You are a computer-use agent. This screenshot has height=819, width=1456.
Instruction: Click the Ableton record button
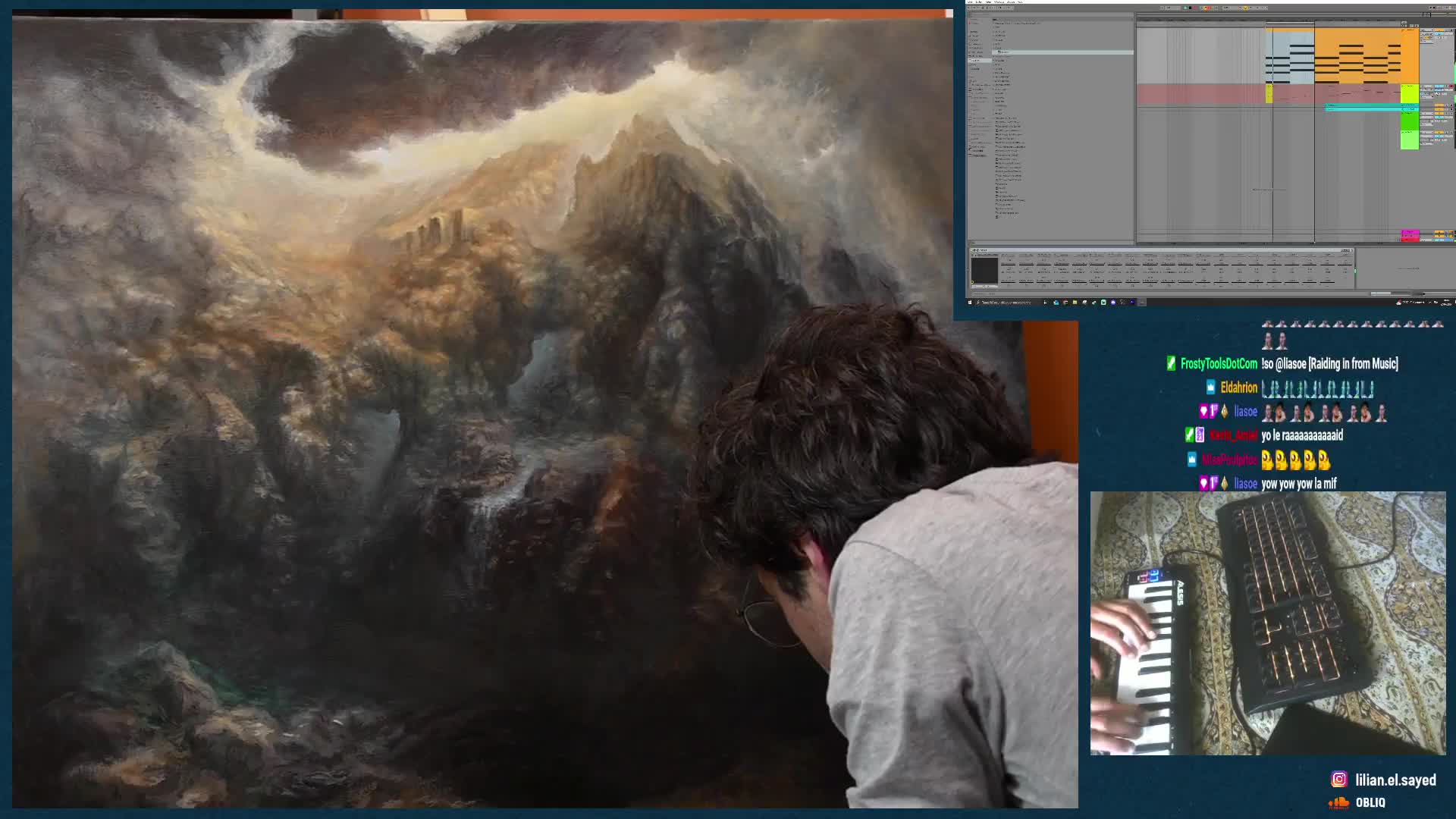tap(1195, 8)
